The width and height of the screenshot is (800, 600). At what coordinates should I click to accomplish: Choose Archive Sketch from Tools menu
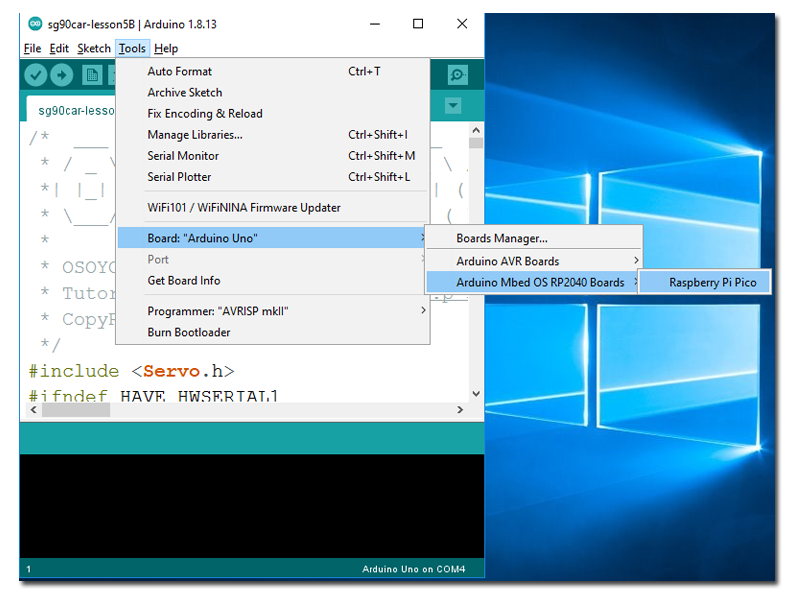click(x=272, y=92)
